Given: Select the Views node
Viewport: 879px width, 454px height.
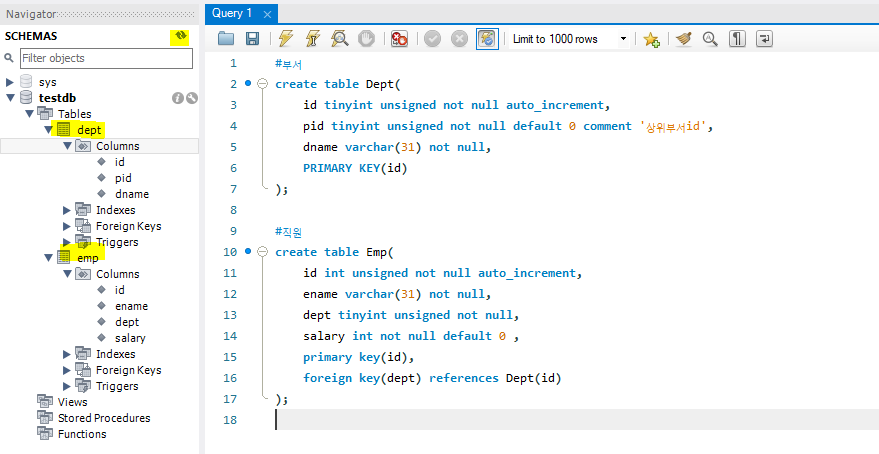Looking at the screenshot, I should [x=72, y=402].
